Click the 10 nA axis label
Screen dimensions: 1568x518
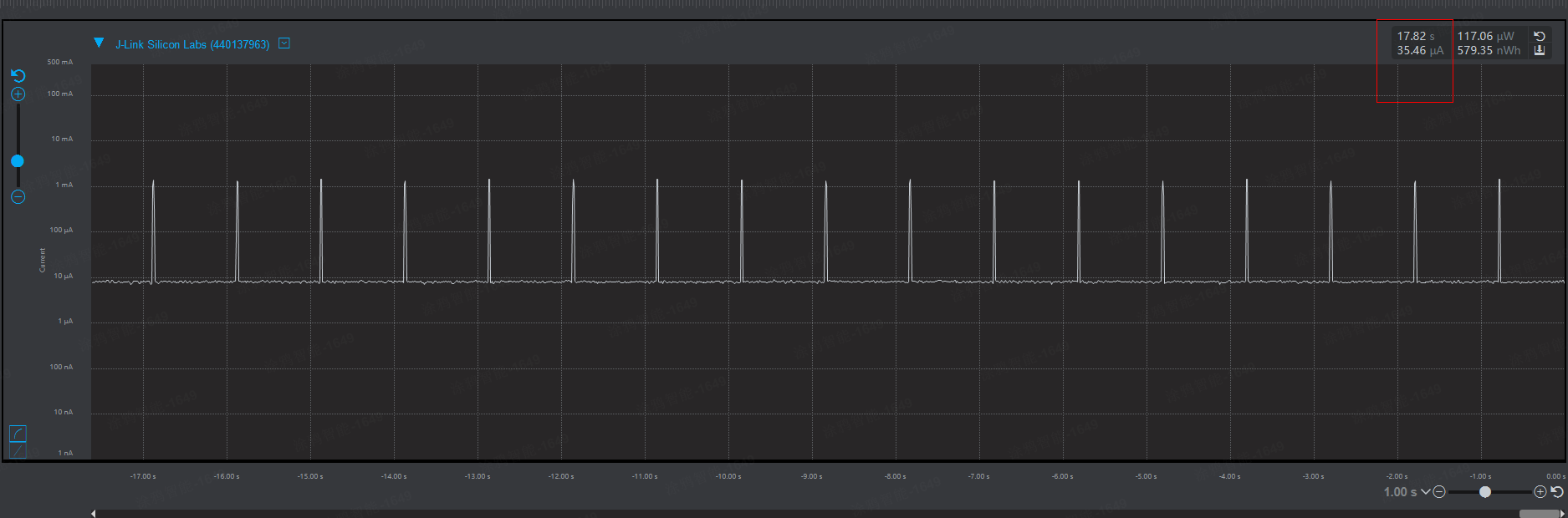64,412
